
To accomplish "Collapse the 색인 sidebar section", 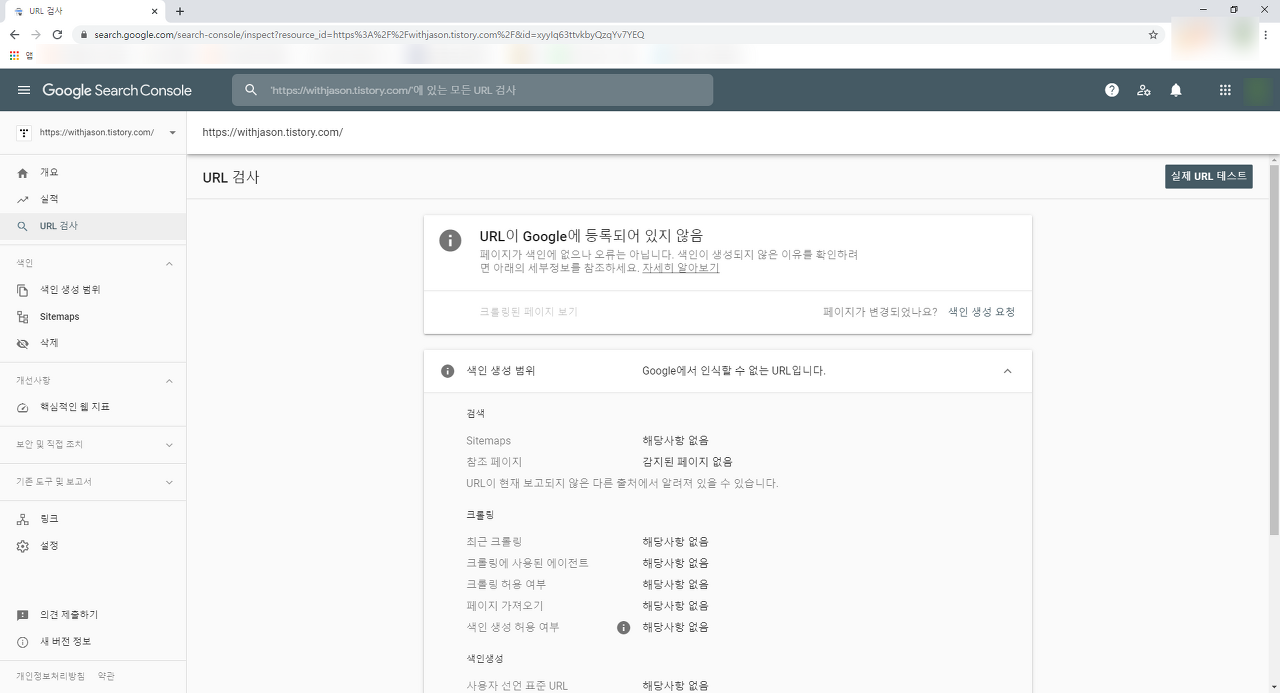I will 169,264.
